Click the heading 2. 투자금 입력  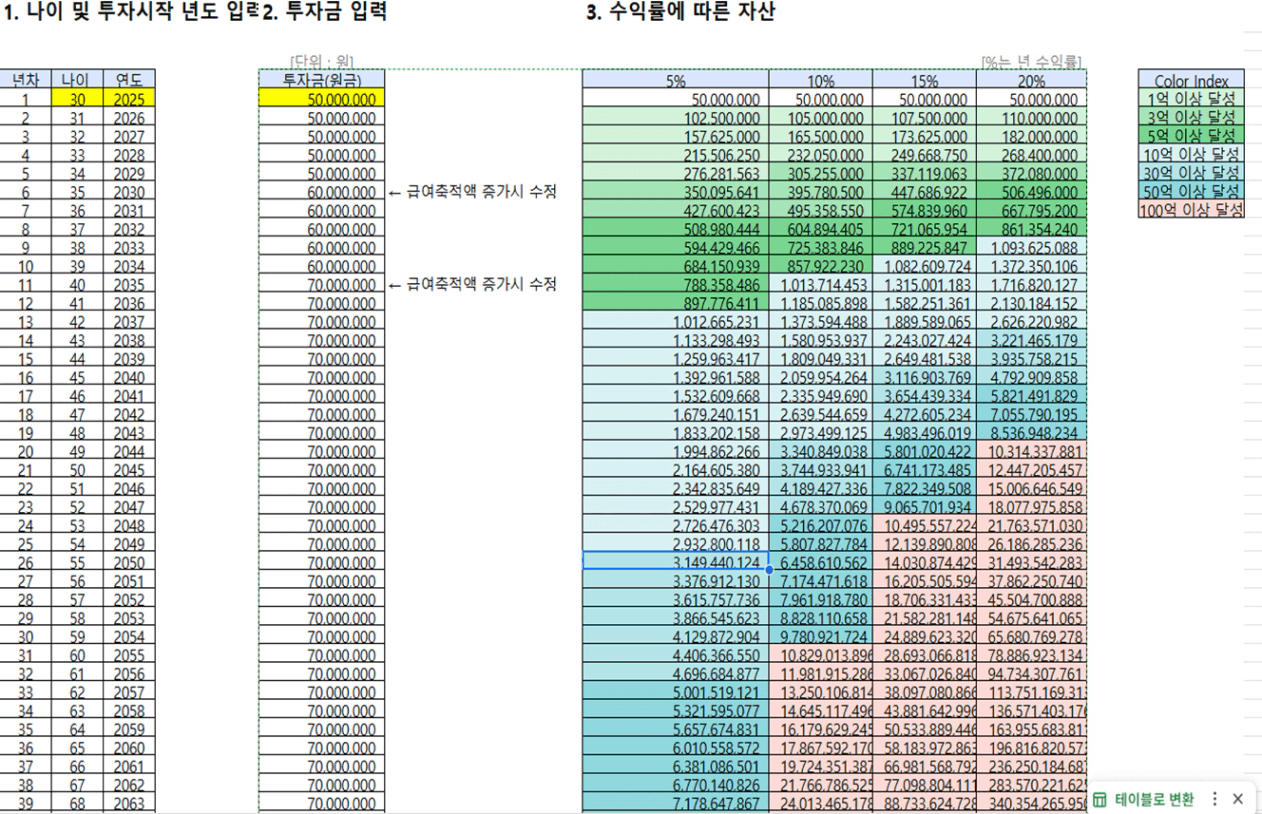324,12
